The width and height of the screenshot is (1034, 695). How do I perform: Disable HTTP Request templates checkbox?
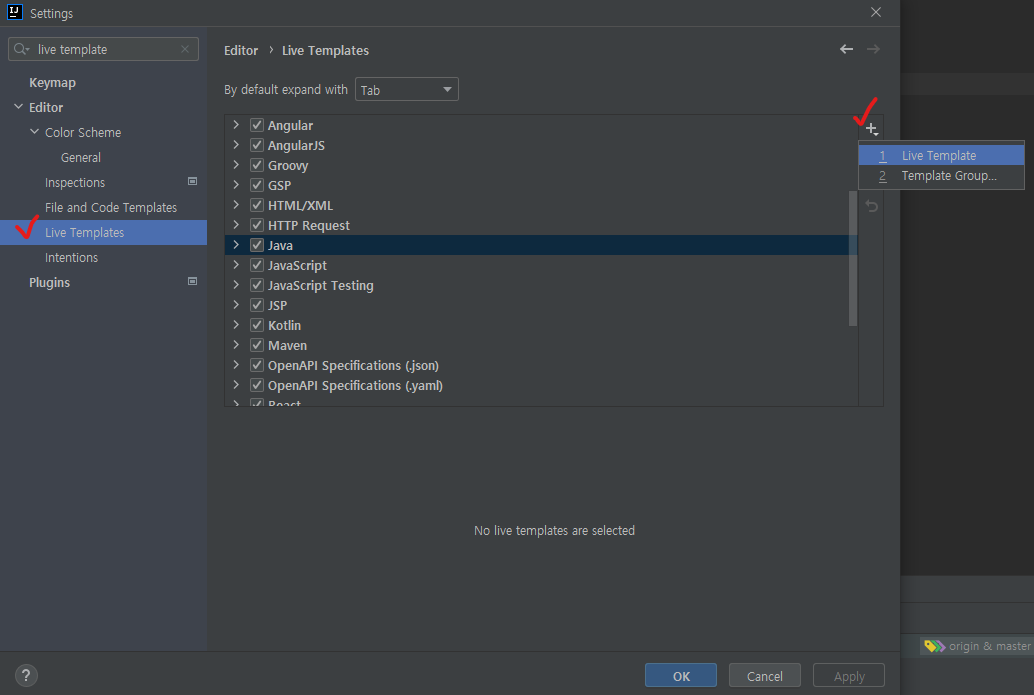coord(257,225)
